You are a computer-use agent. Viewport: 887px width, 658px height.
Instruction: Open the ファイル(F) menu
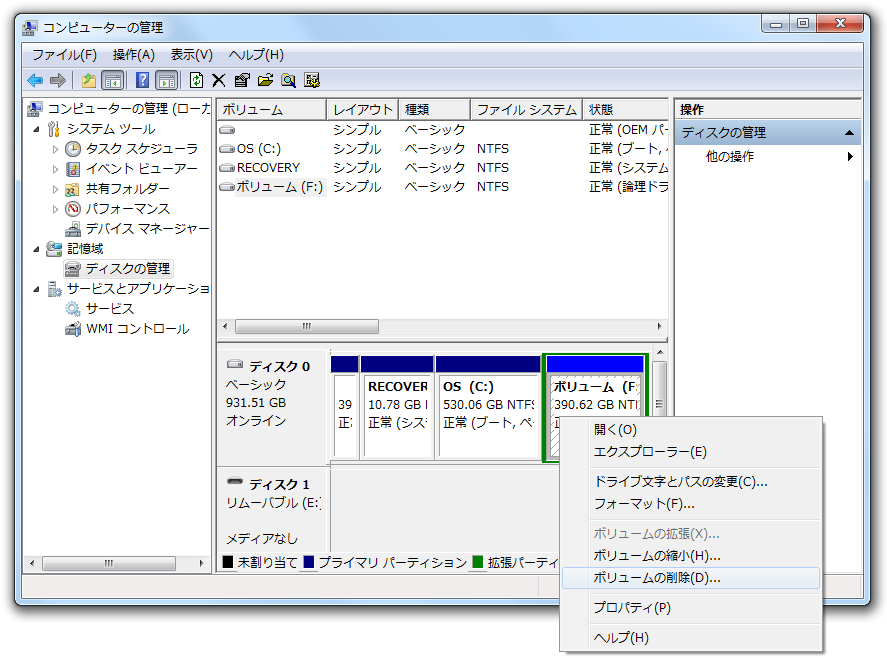pyautogui.click(x=64, y=55)
